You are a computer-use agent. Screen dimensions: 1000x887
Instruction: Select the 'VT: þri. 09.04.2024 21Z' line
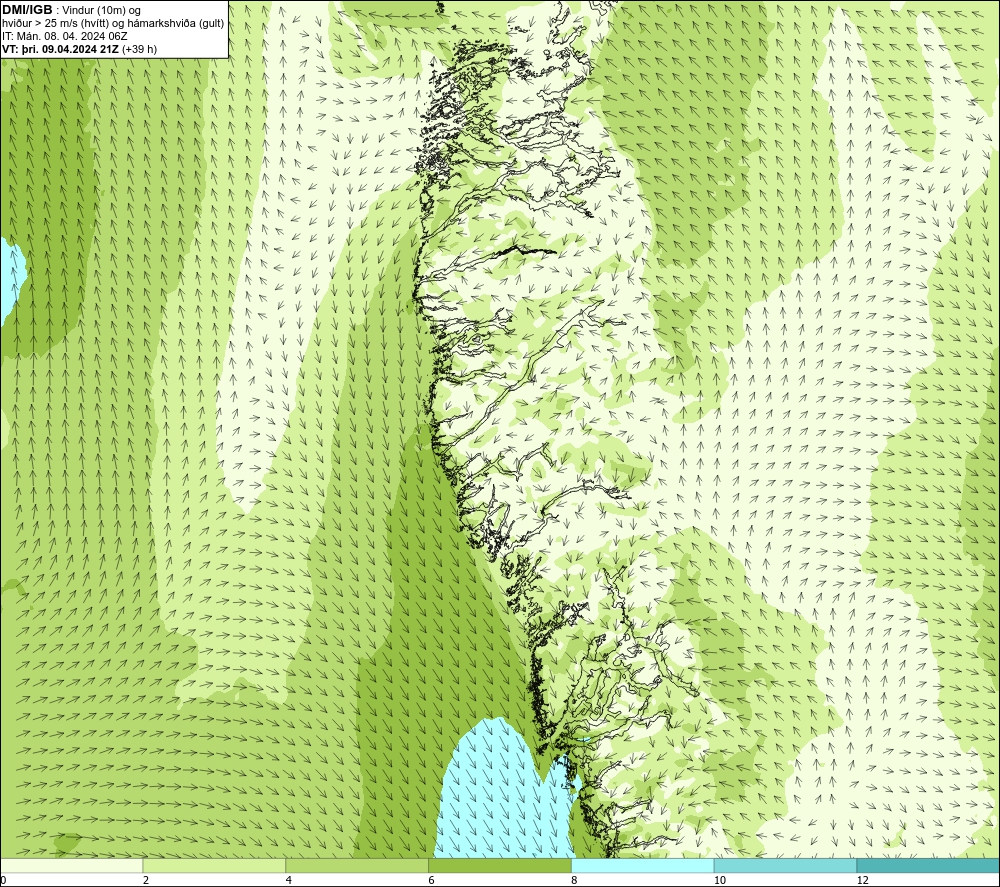pyautogui.click(x=79, y=49)
